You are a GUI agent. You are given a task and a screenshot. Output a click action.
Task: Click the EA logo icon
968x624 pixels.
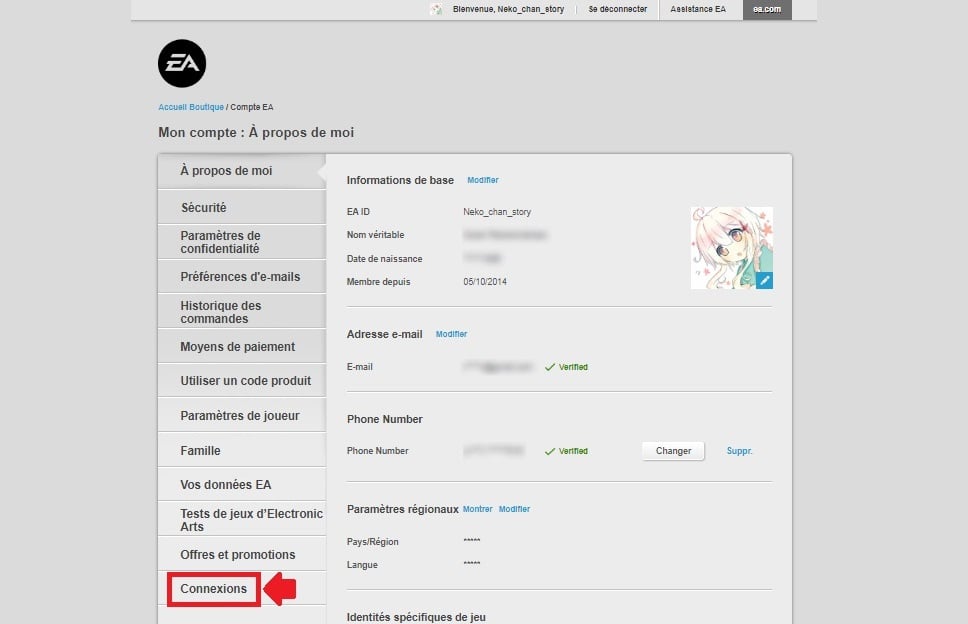tap(182, 64)
